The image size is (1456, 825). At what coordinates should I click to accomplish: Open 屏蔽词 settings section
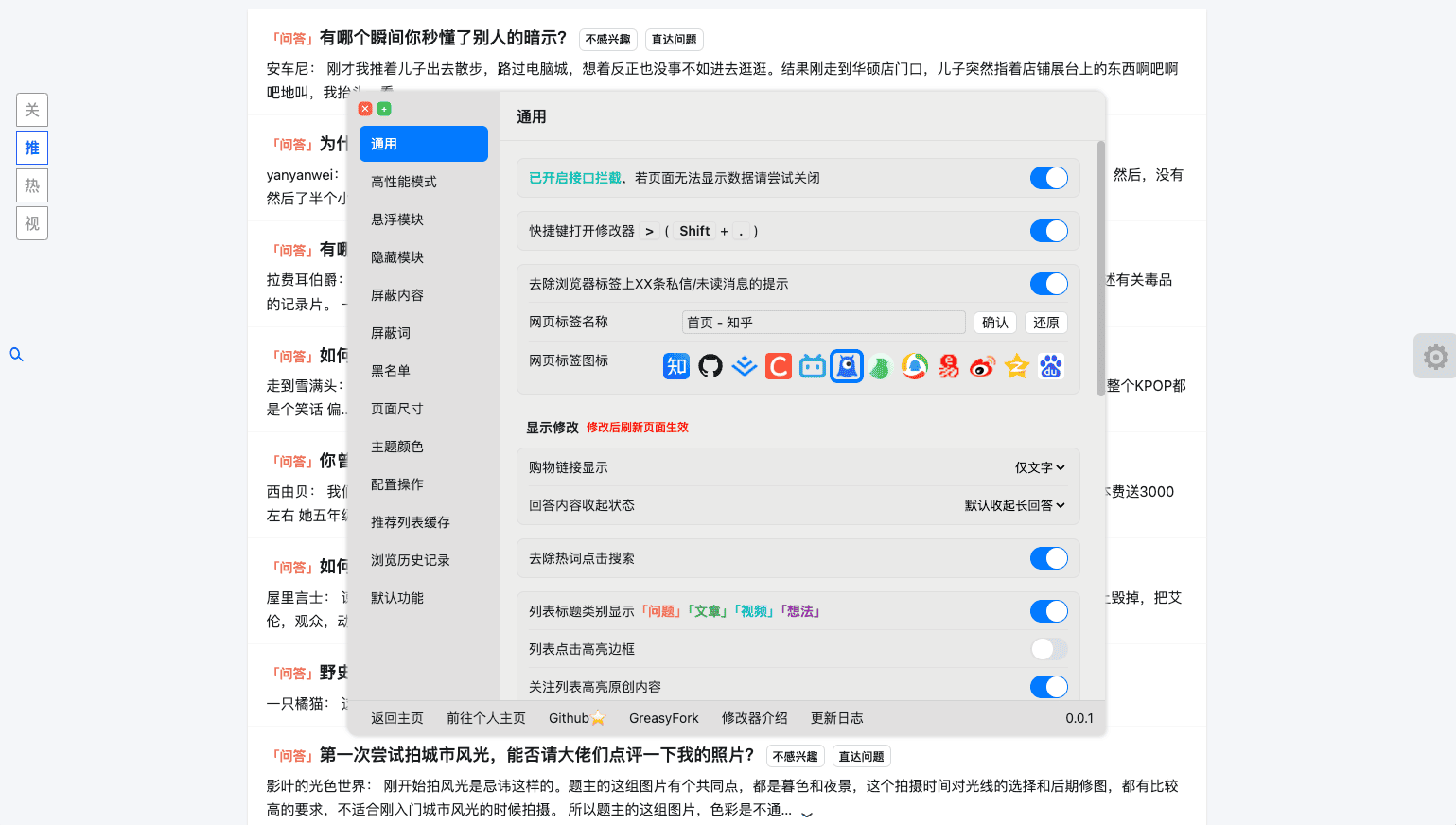coord(424,333)
